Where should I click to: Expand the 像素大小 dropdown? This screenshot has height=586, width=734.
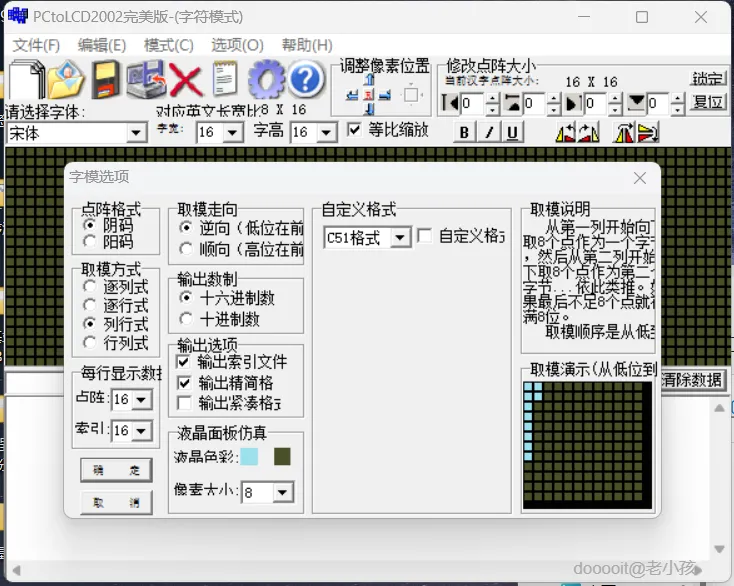click(283, 493)
